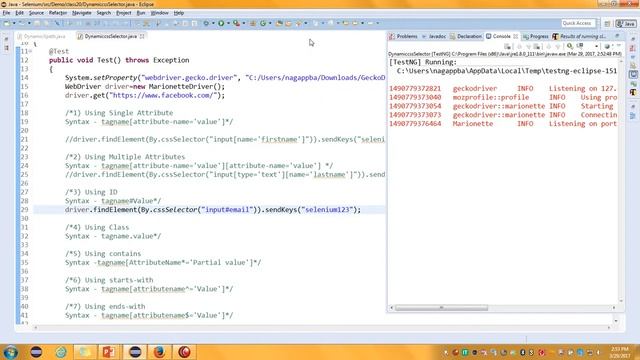Expand the Debug dropdown arrow

[x=213, y=23]
